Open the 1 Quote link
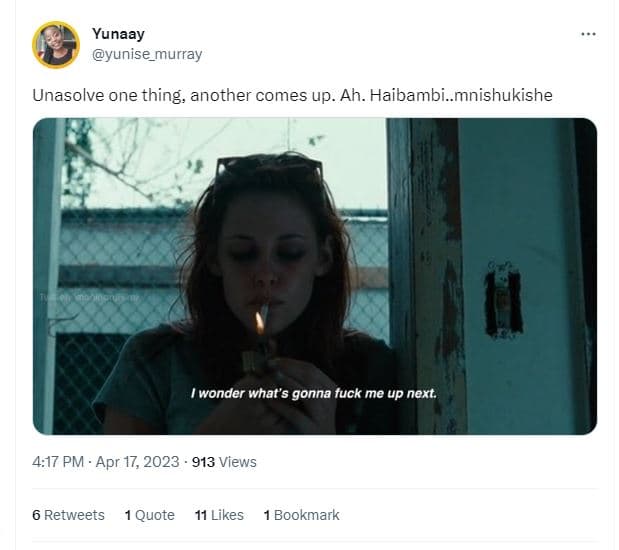The image size is (619, 550). click(x=149, y=515)
